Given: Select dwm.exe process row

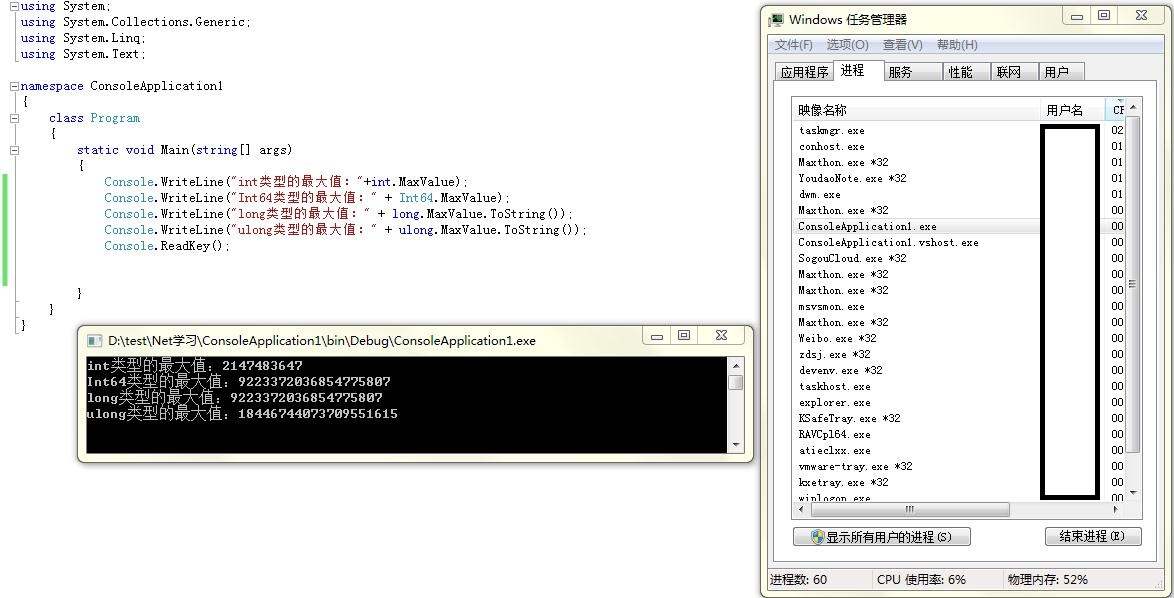Looking at the screenshot, I should pyautogui.click(x=959, y=195).
